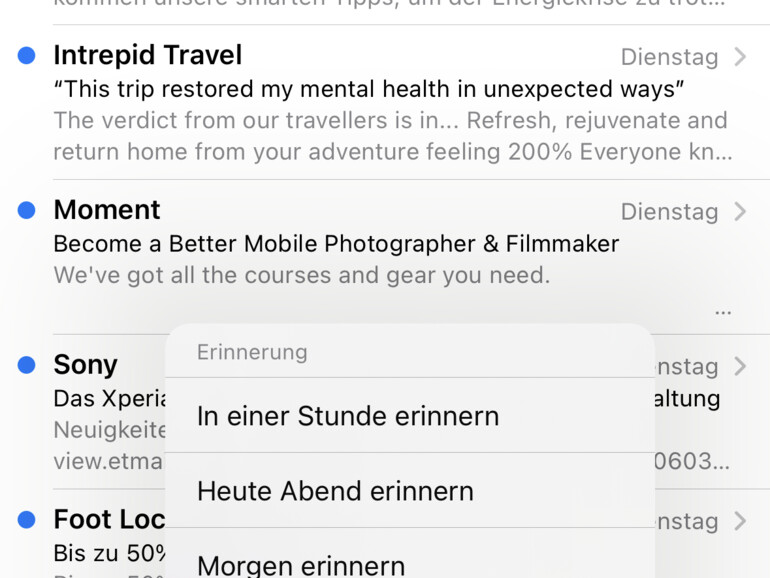Choose "In einer Stunde erinnern"
Viewport: 770px width, 578px height.
347,416
